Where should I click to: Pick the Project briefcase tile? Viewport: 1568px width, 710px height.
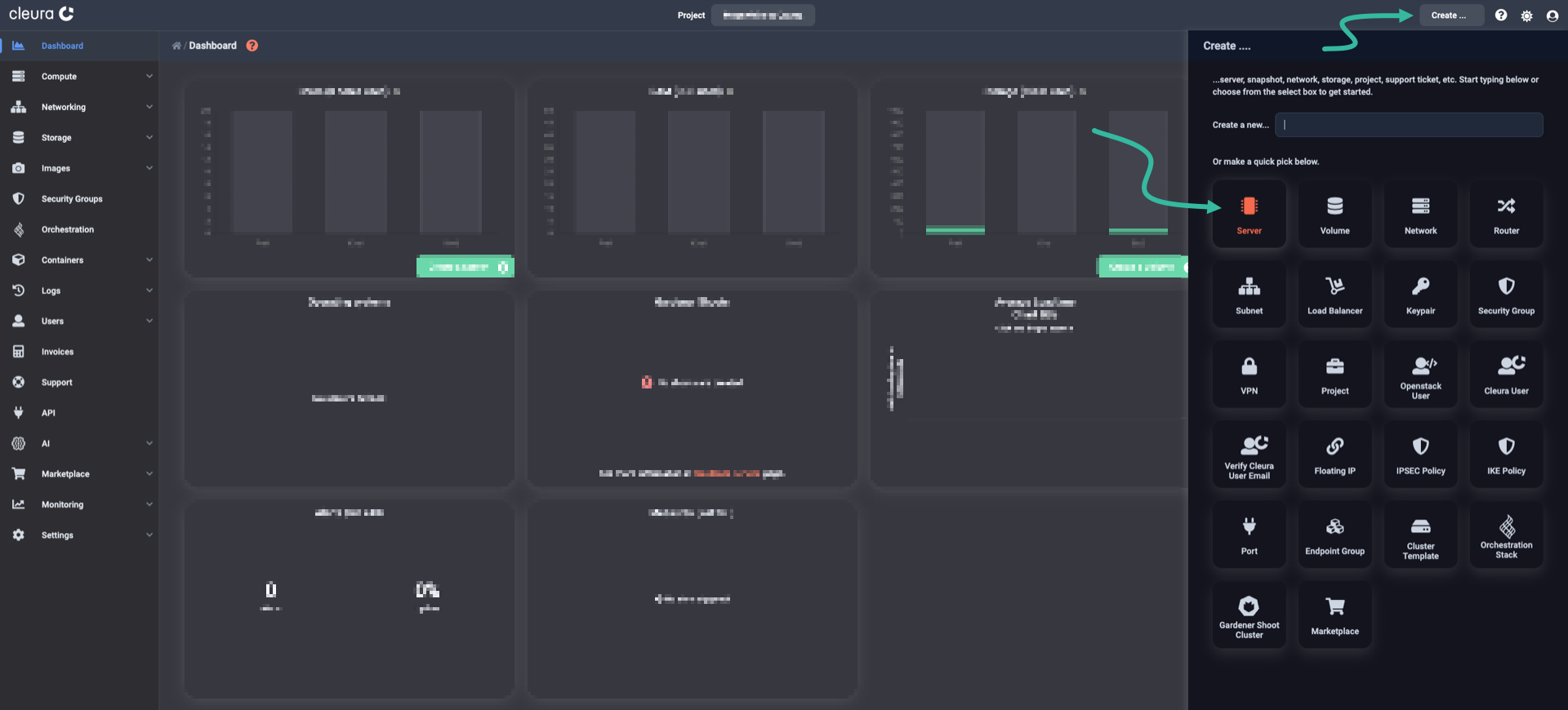[x=1334, y=375]
